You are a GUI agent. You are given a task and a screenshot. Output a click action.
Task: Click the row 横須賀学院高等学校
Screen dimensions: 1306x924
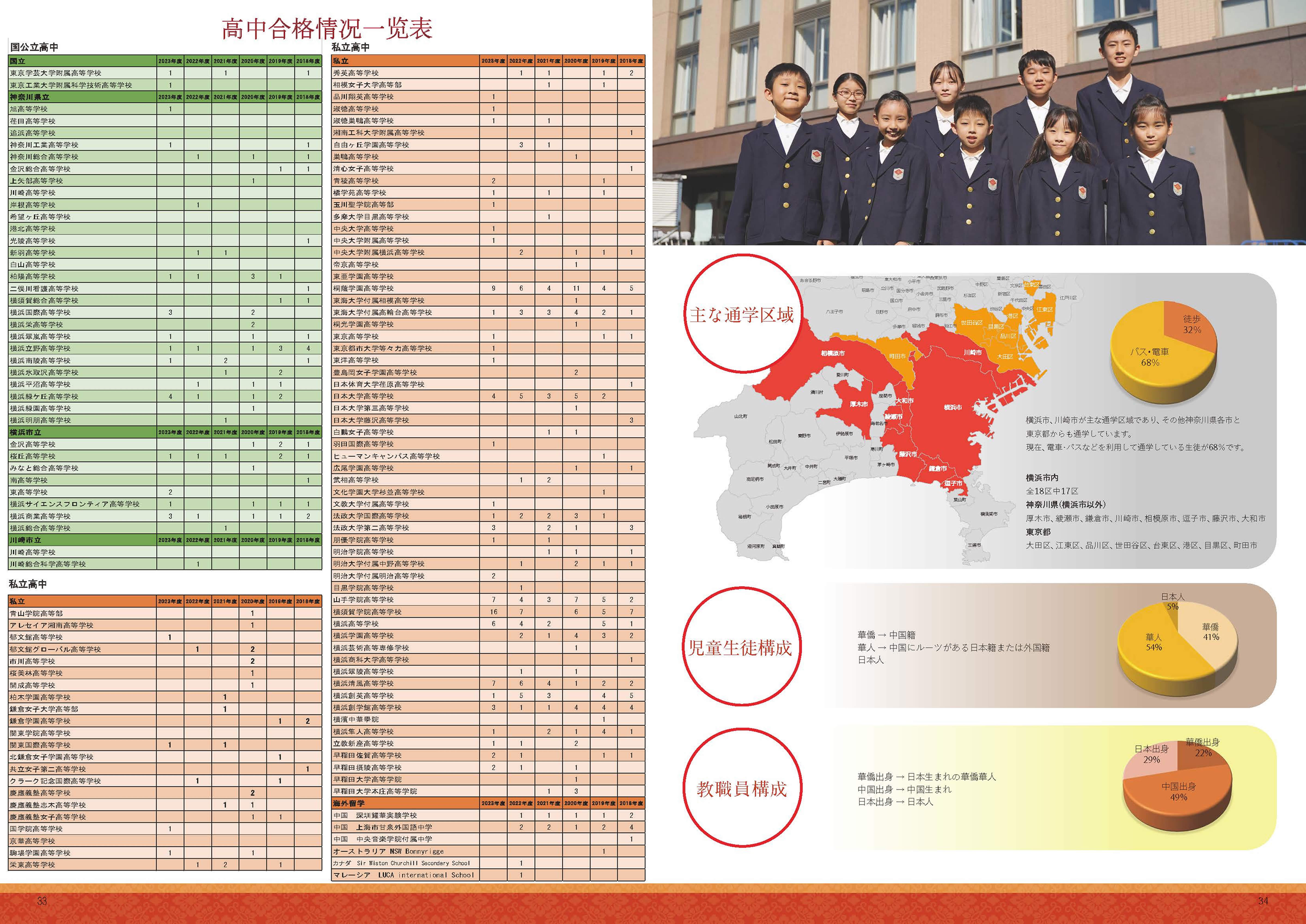(x=488, y=612)
